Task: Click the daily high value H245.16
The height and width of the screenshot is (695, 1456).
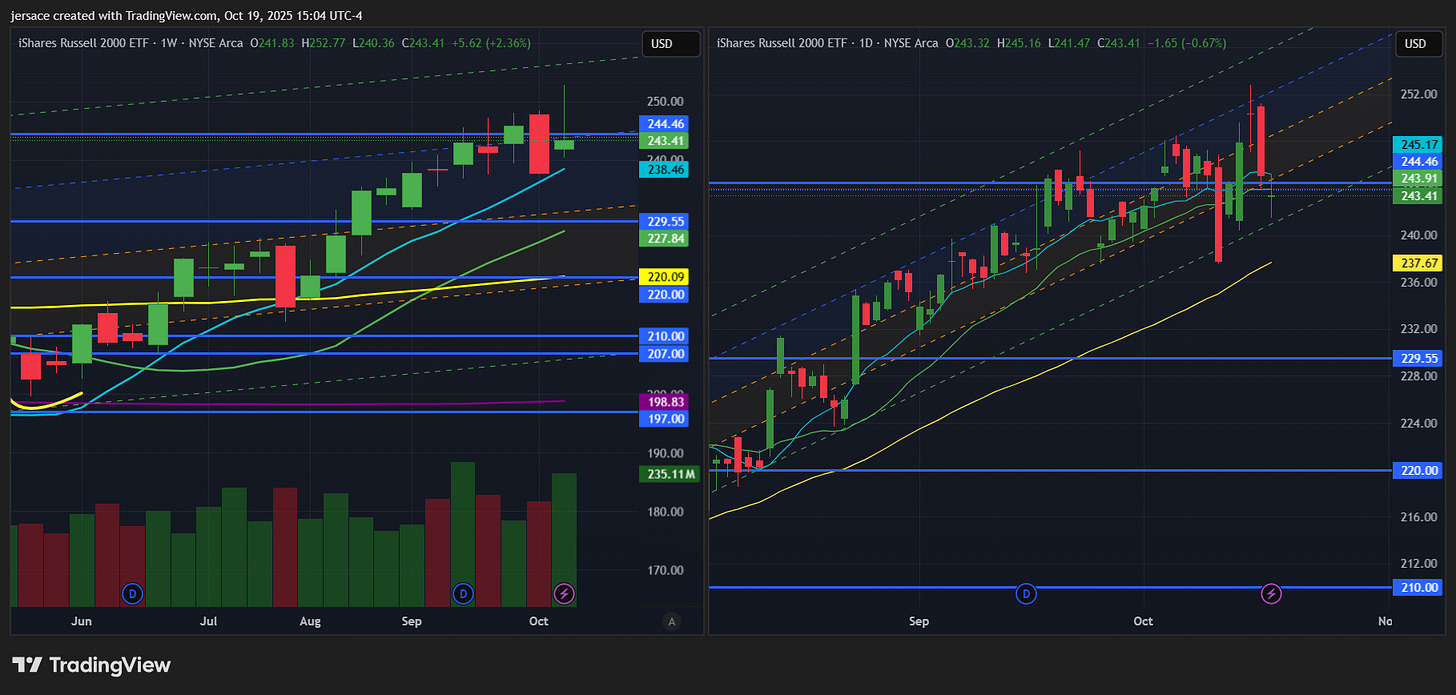Action: click(1020, 43)
